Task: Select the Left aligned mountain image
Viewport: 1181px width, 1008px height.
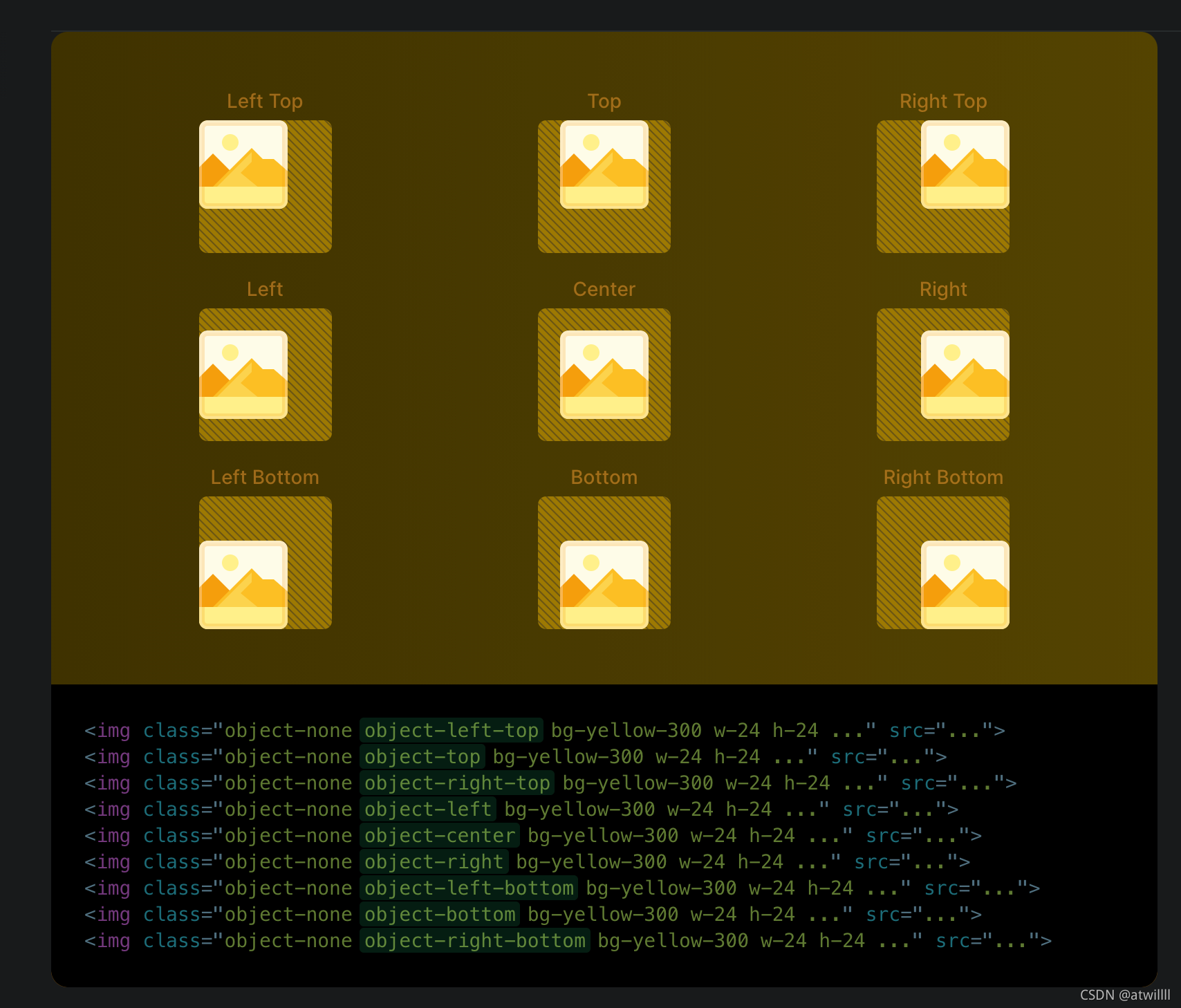Action: [x=243, y=375]
